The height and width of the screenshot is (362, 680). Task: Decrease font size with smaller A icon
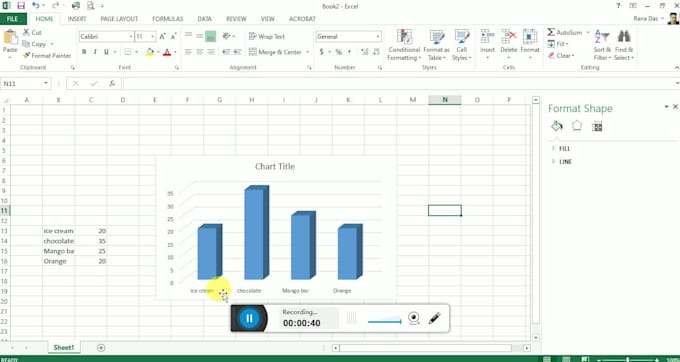point(173,37)
